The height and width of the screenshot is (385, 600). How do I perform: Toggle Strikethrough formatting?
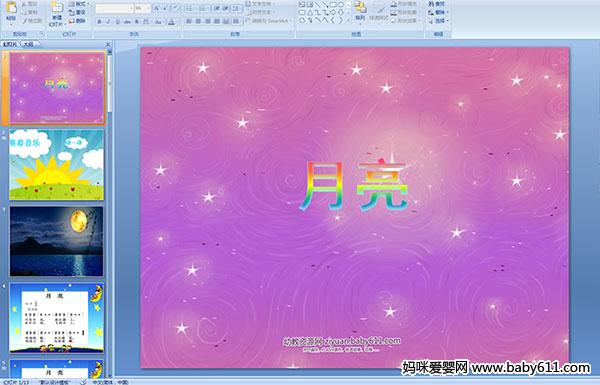(x=127, y=22)
